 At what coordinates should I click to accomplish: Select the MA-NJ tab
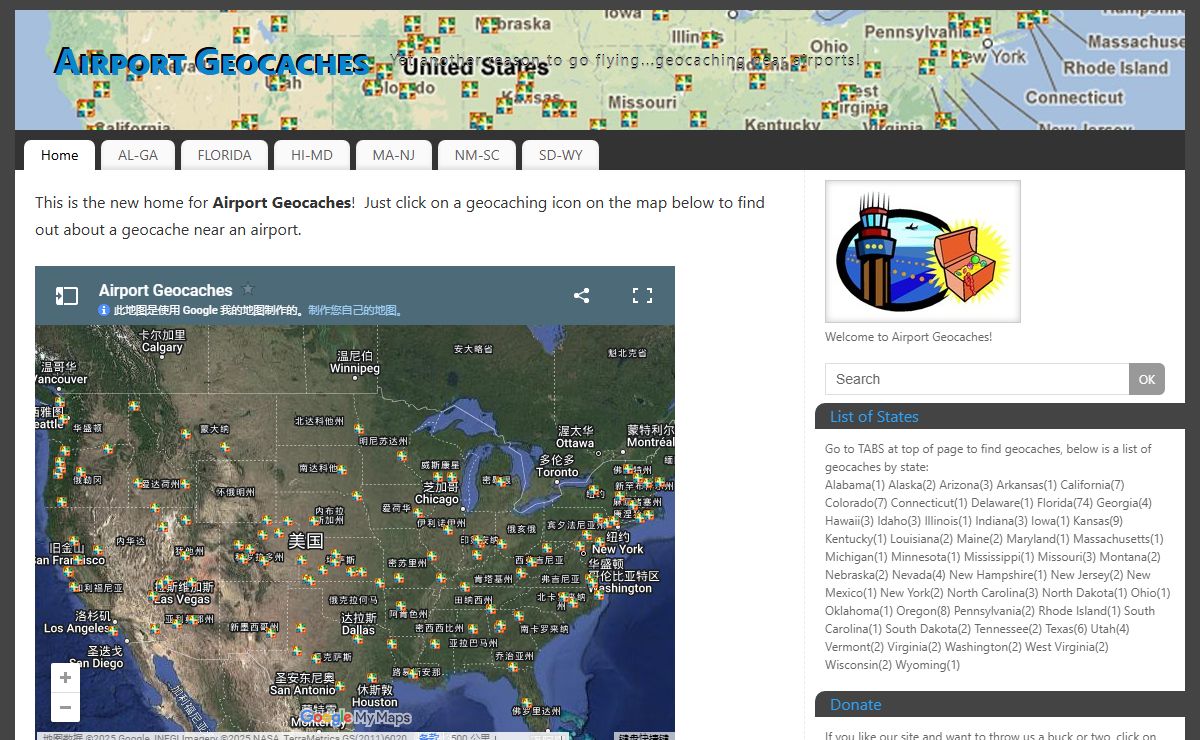[x=393, y=155]
